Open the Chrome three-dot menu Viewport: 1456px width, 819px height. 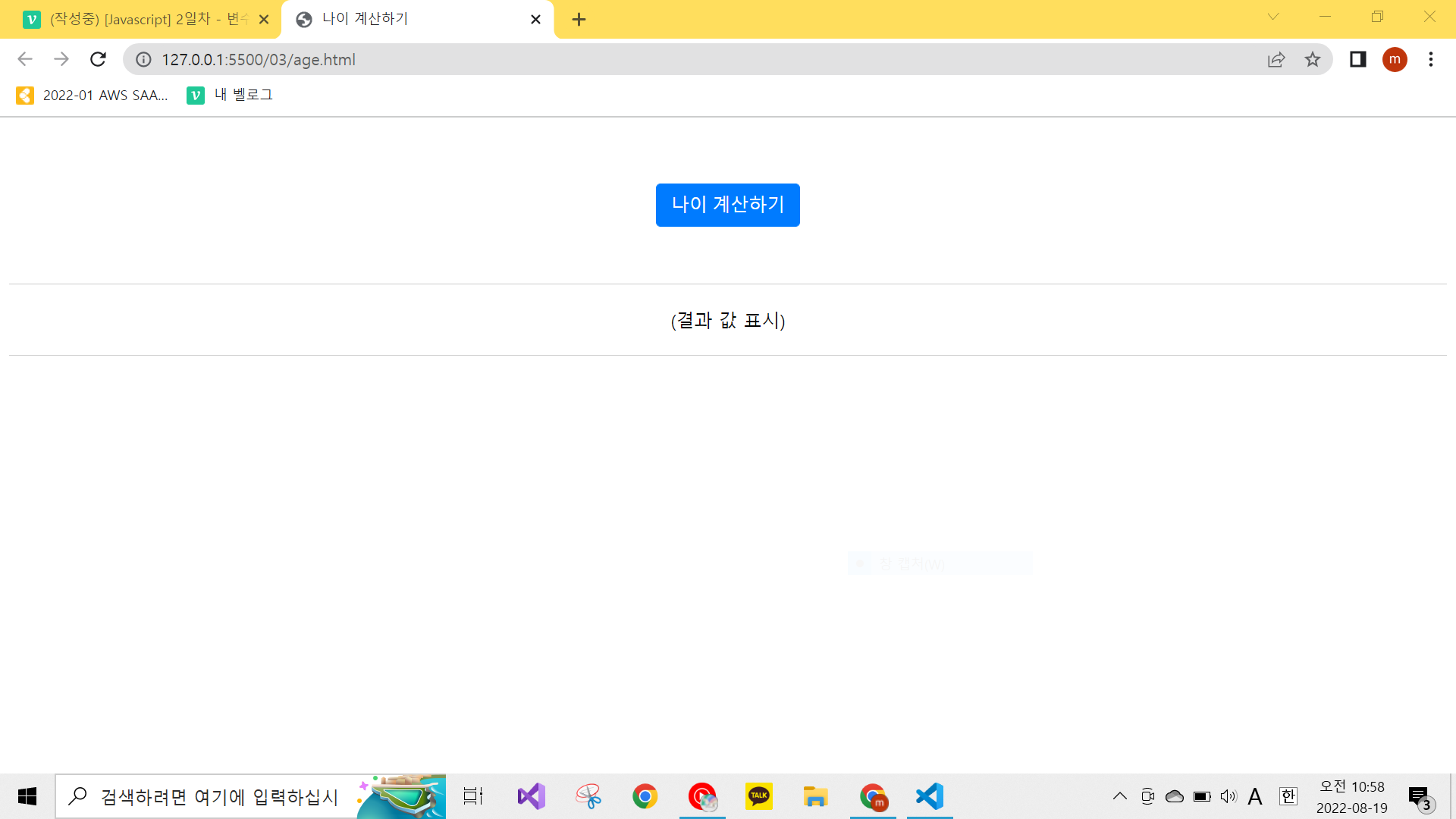coord(1430,59)
